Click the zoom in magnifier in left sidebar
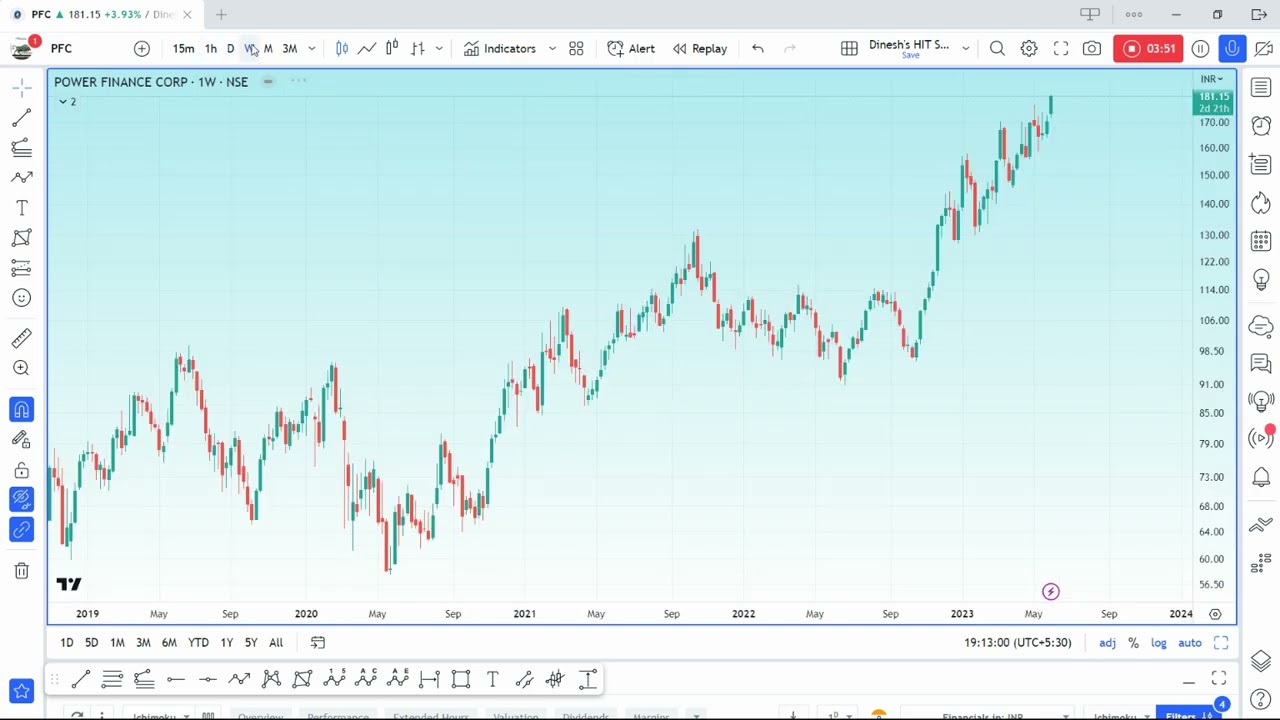 pyautogui.click(x=21, y=368)
